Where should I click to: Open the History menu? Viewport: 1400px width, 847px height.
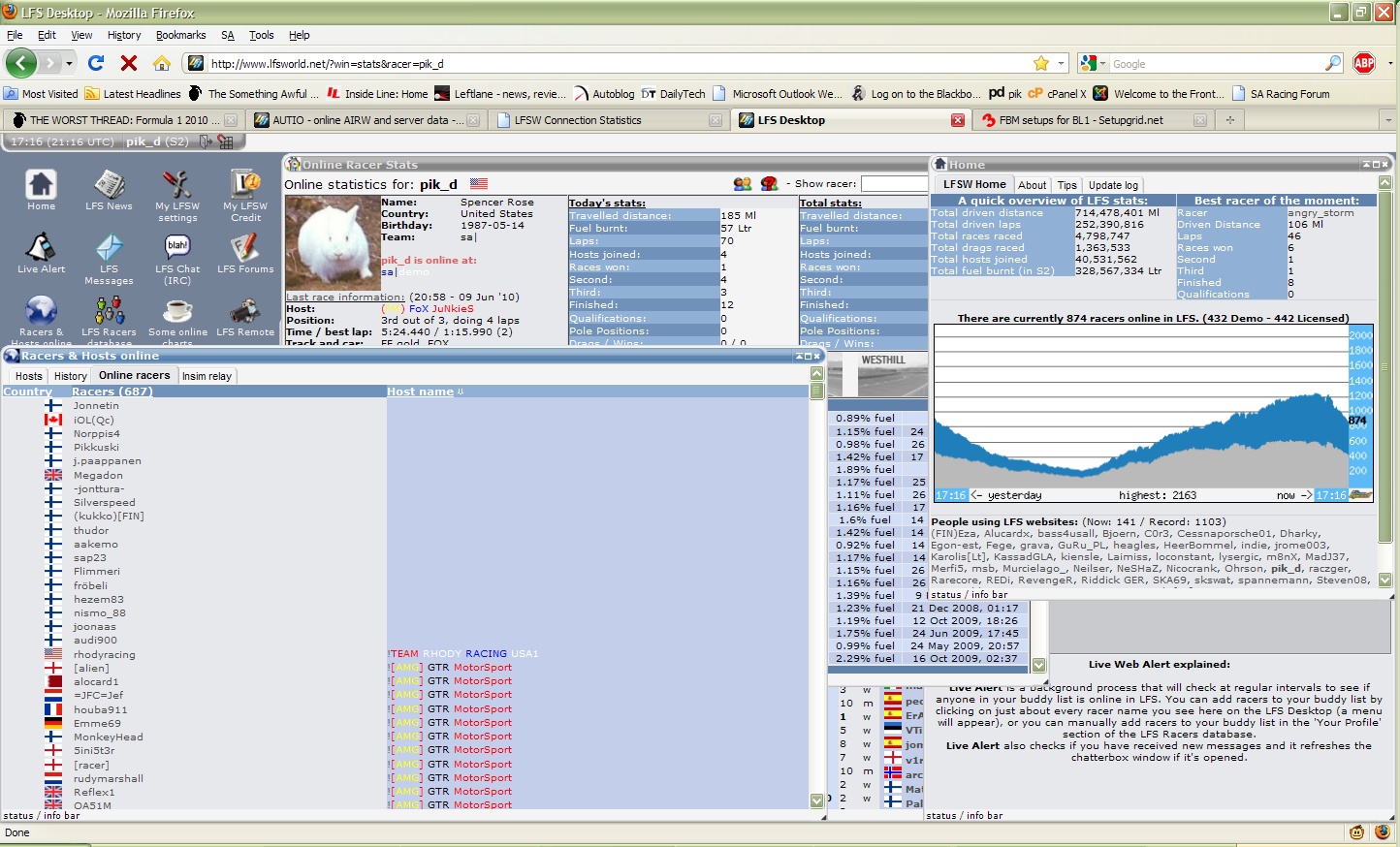coord(124,35)
